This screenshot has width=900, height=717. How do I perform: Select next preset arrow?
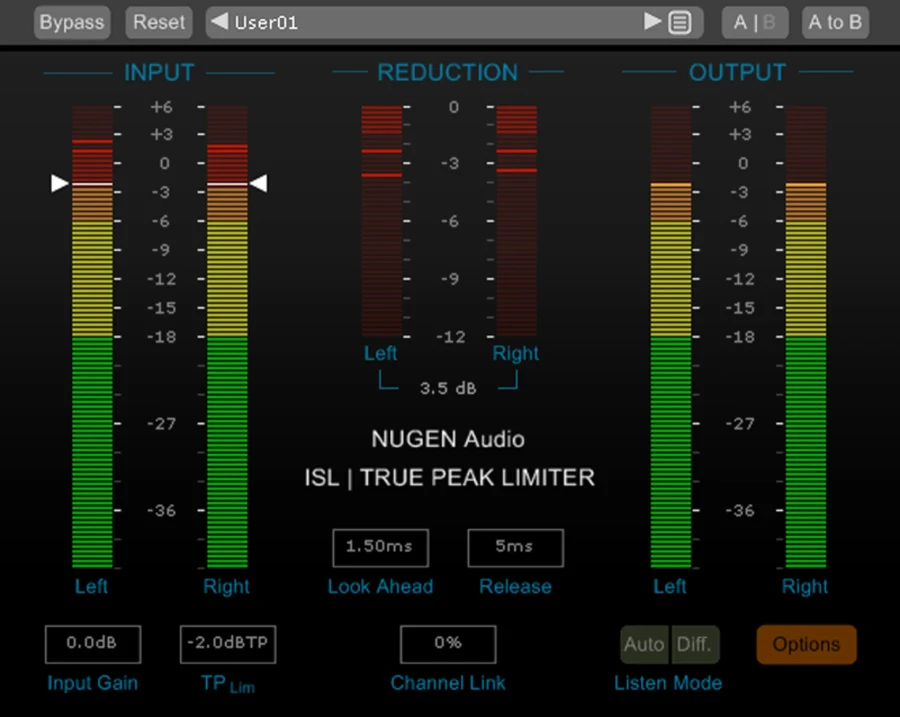pyautogui.click(x=652, y=22)
